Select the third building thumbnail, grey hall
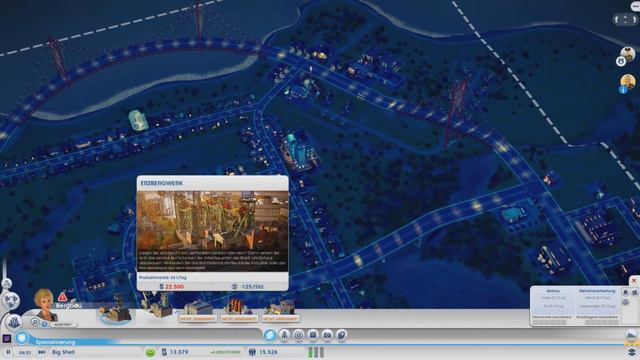 198,308
